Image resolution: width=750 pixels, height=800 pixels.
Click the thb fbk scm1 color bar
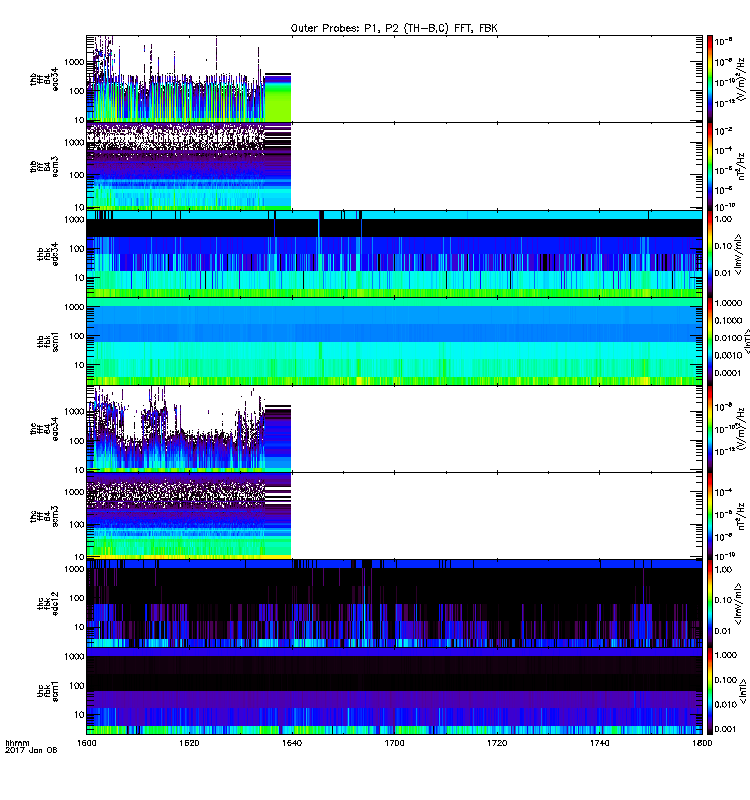[x=710, y=341]
